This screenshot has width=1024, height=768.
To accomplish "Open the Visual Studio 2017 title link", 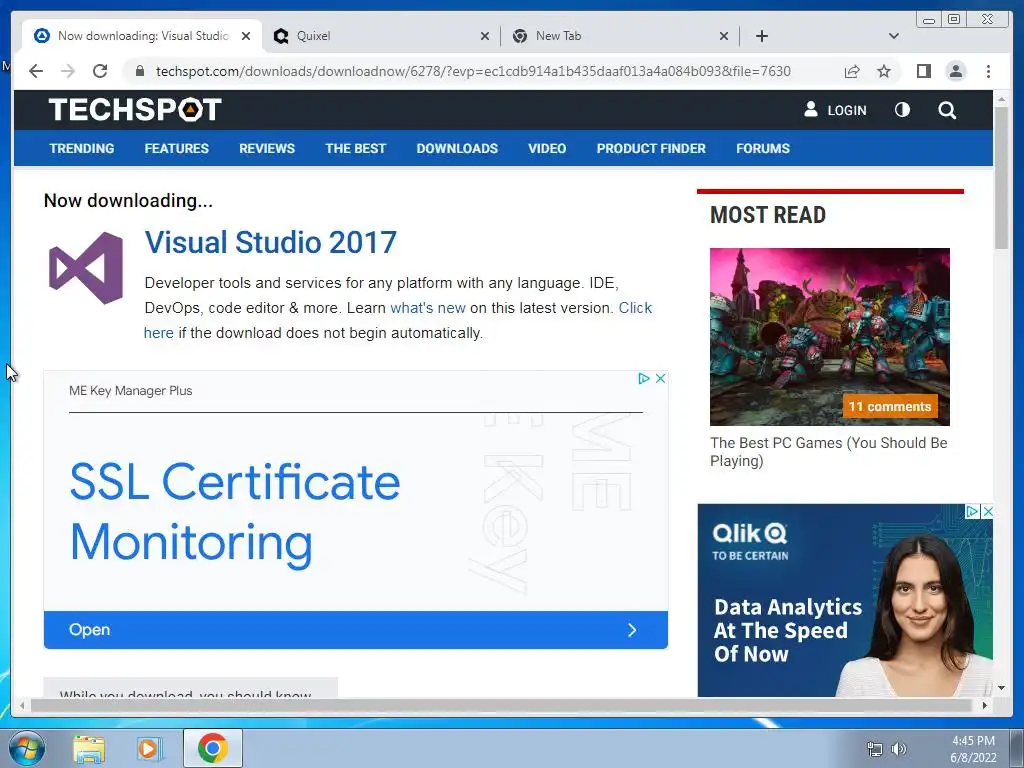I will click(x=270, y=242).
